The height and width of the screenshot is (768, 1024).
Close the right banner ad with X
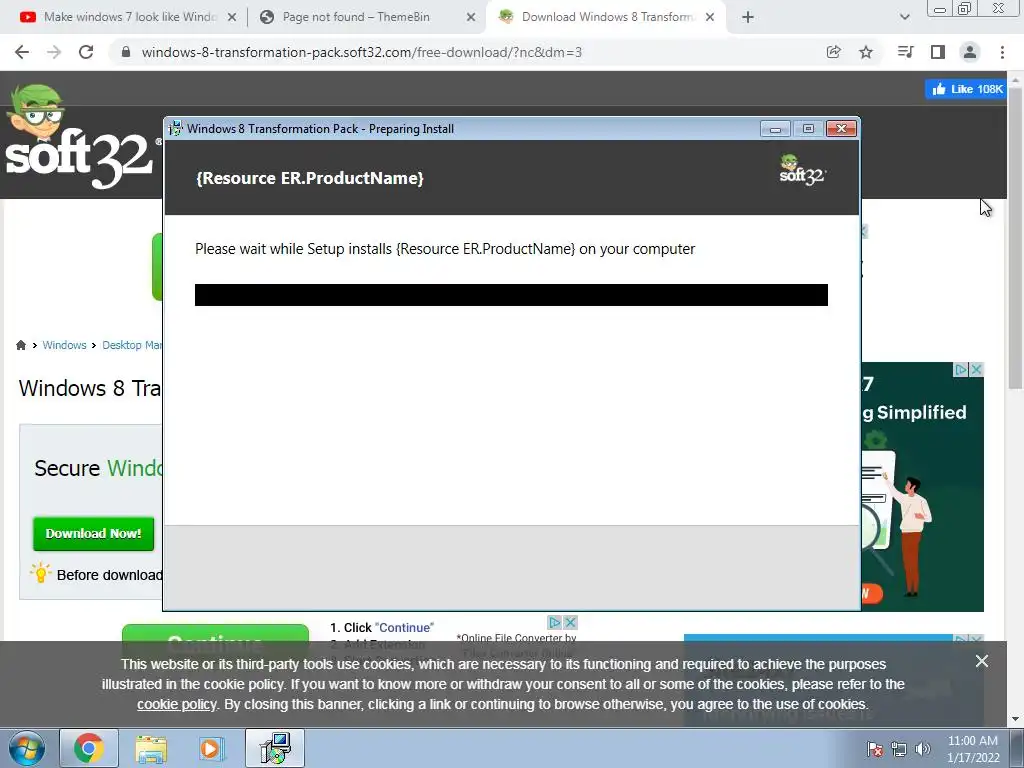(x=976, y=370)
